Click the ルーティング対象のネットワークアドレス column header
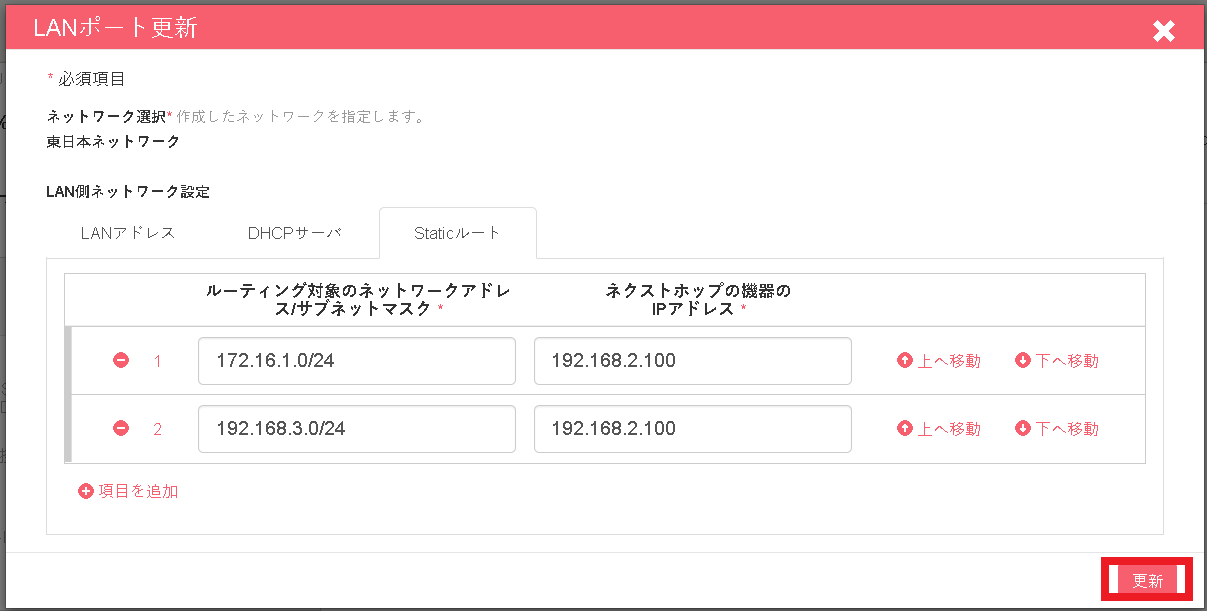This screenshot has height=611, width=1207. click(x=357, y=300)
